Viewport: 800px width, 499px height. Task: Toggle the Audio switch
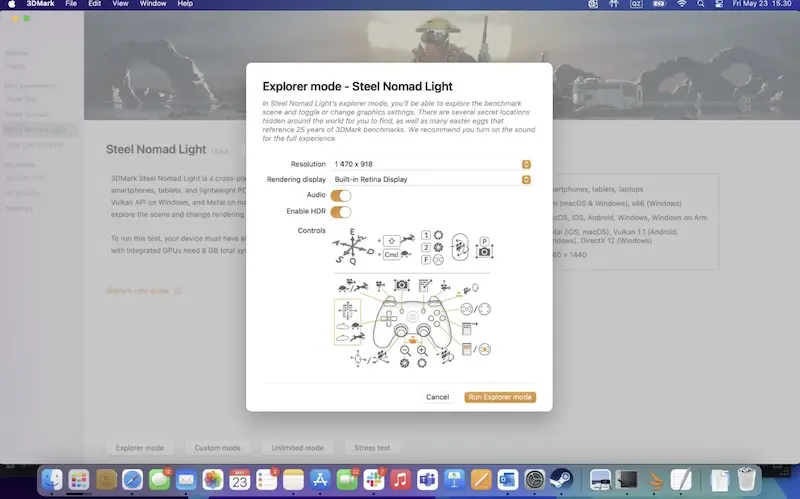coord(341,195)
